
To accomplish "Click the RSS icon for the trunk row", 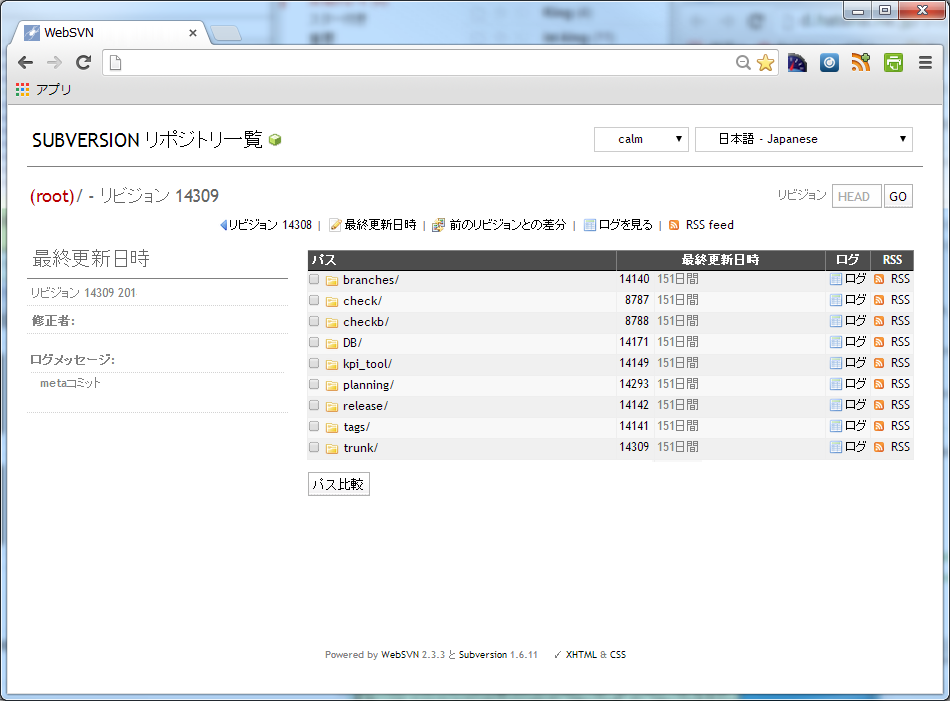I will (x=879, y=447).
